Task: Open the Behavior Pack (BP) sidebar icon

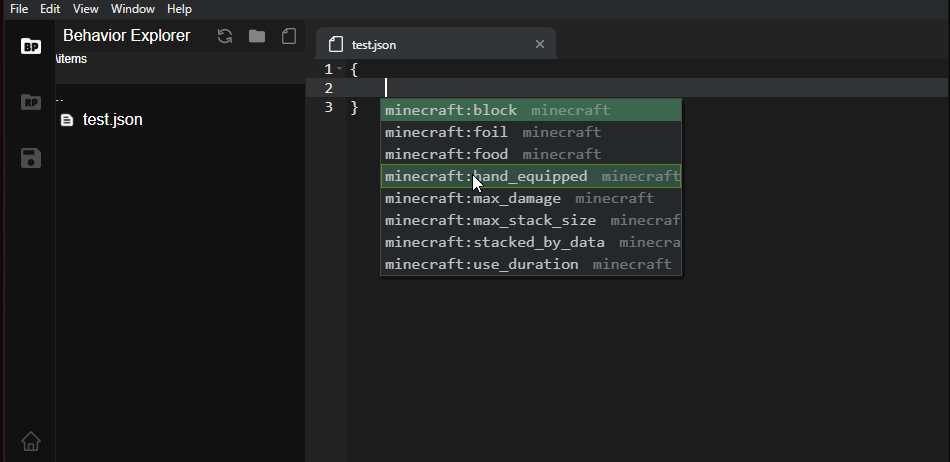Action: (x=31, y=46)
